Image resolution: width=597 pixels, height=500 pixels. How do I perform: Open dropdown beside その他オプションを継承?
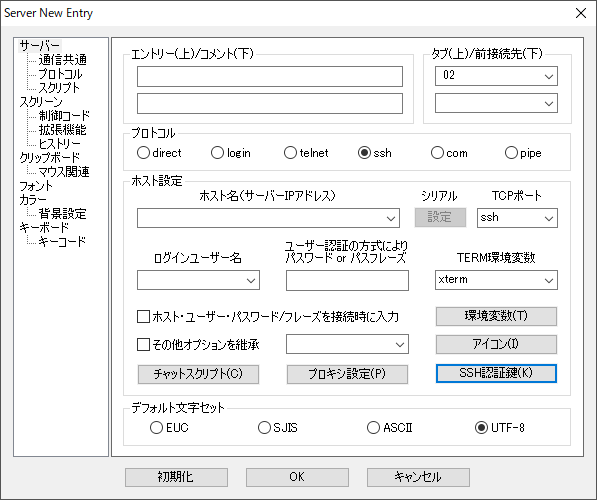pyautogui.click(x=348, y=344)
